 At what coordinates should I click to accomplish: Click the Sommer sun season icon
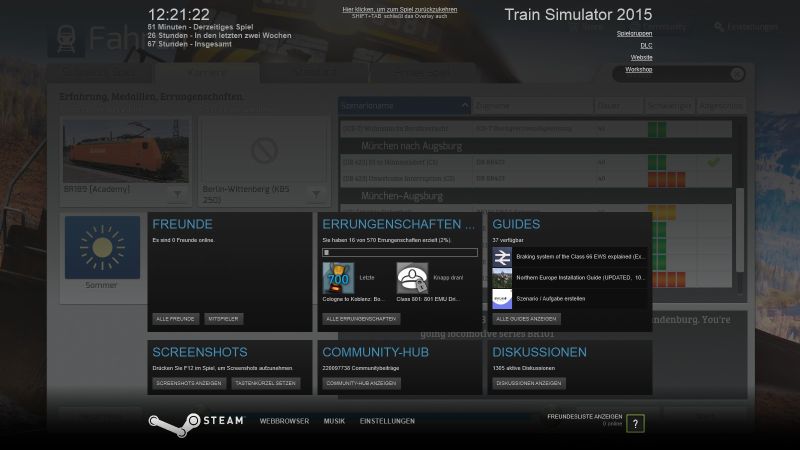pos(102,247)
